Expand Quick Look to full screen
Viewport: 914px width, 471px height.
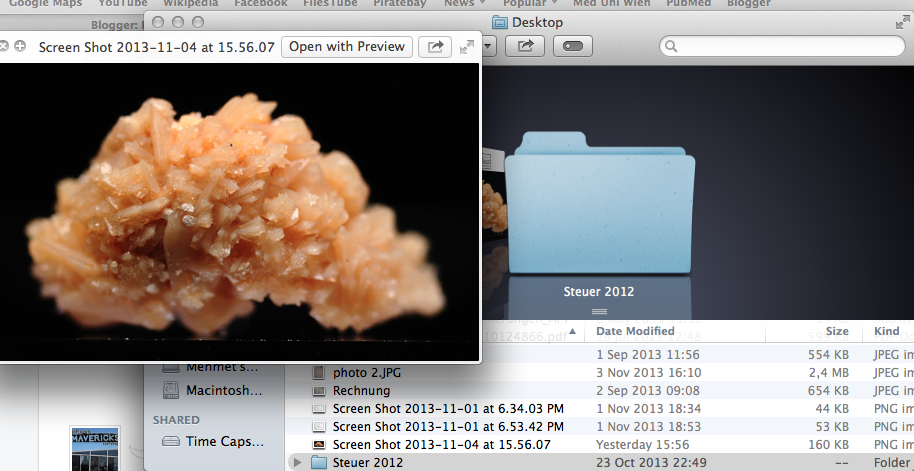point(467,47)
